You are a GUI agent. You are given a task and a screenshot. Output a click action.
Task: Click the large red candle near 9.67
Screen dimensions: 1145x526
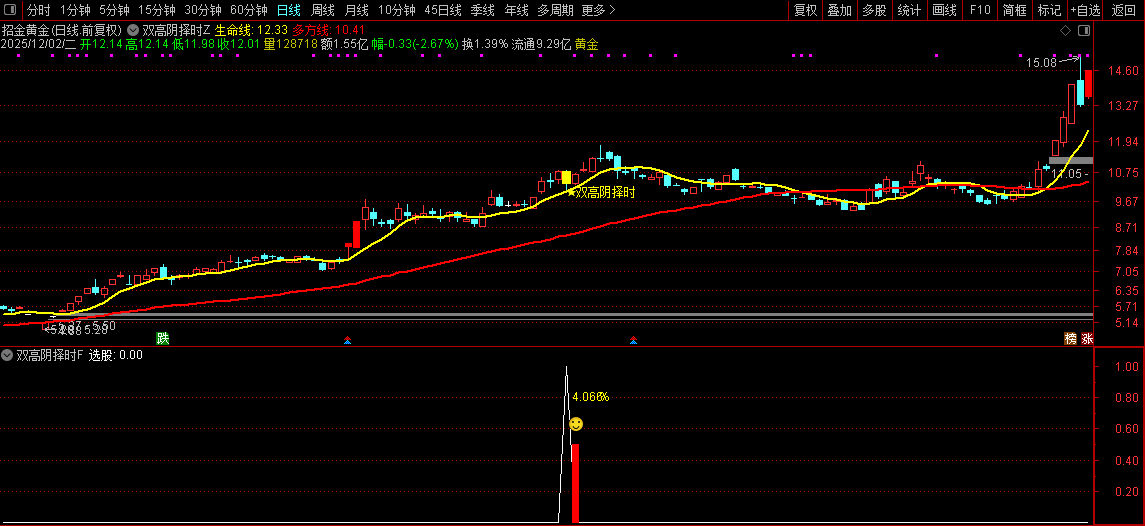(x=356, y=234)
